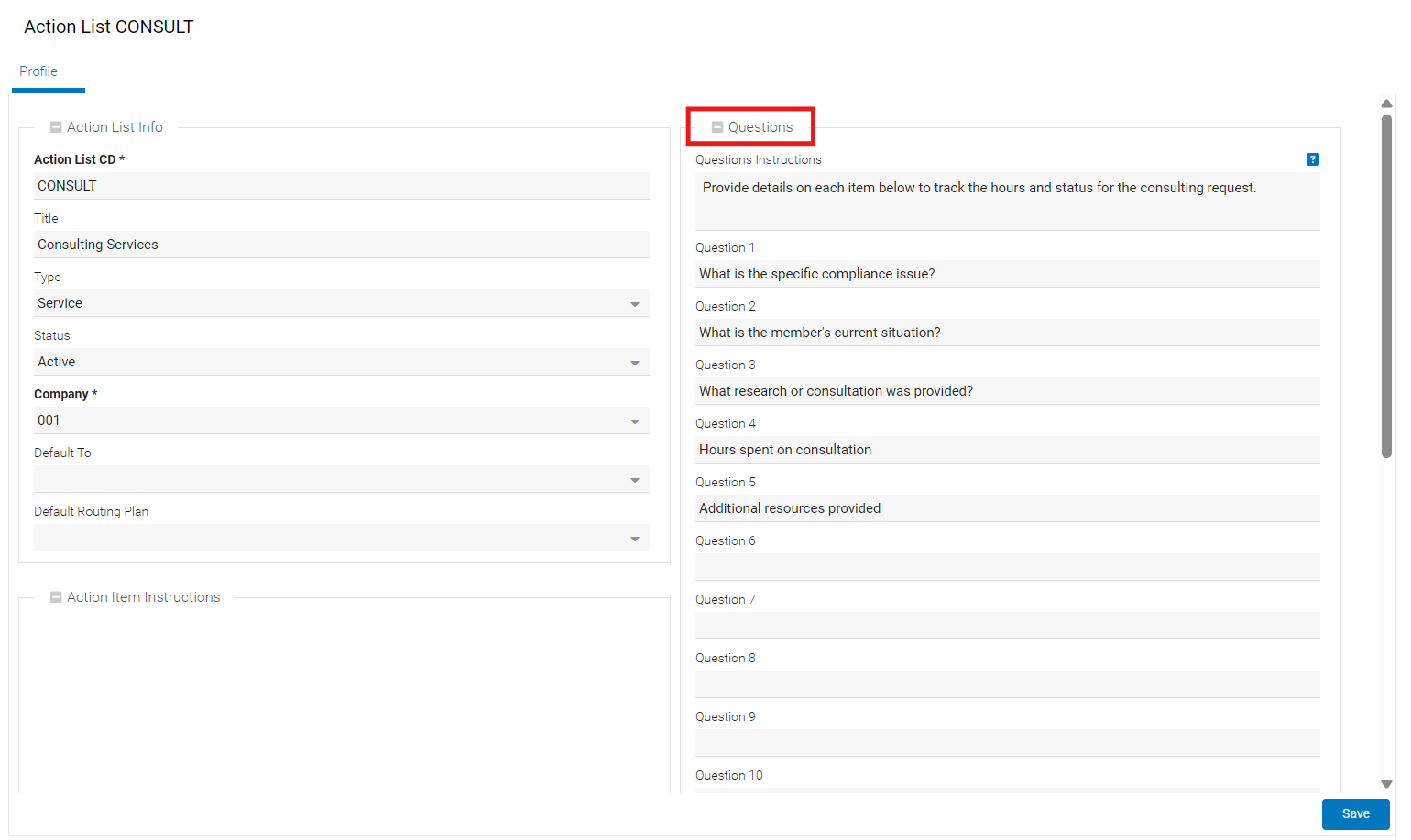Collapse the Action Item Instructions section
The image size is (1411, 840).
pyautogui.click(x=56, y=597)
